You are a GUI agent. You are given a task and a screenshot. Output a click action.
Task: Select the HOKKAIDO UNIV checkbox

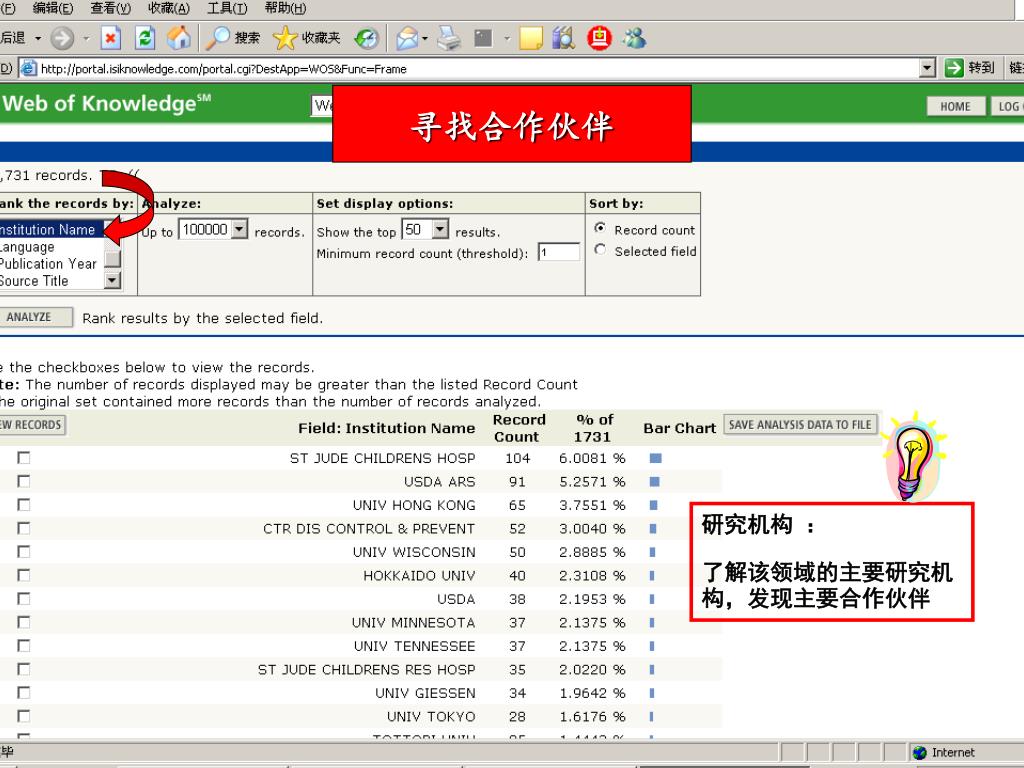click(x=24, y=575)
